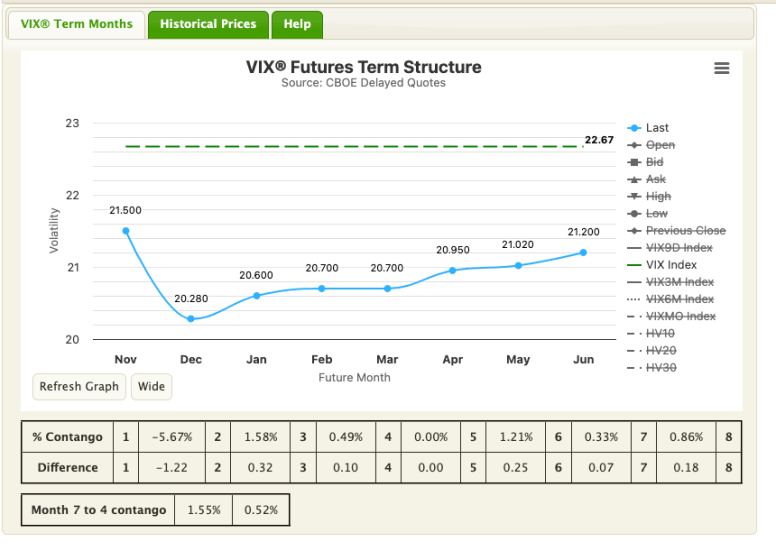Click the Jan data point at 20.600

click(256, 296)
